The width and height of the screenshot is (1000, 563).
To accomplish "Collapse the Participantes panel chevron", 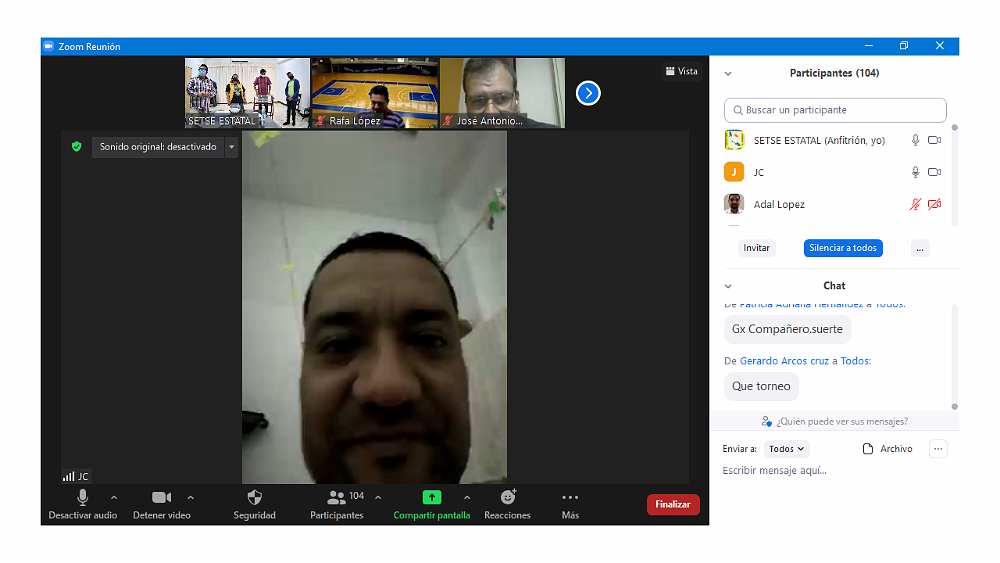I will click(728, 73).
